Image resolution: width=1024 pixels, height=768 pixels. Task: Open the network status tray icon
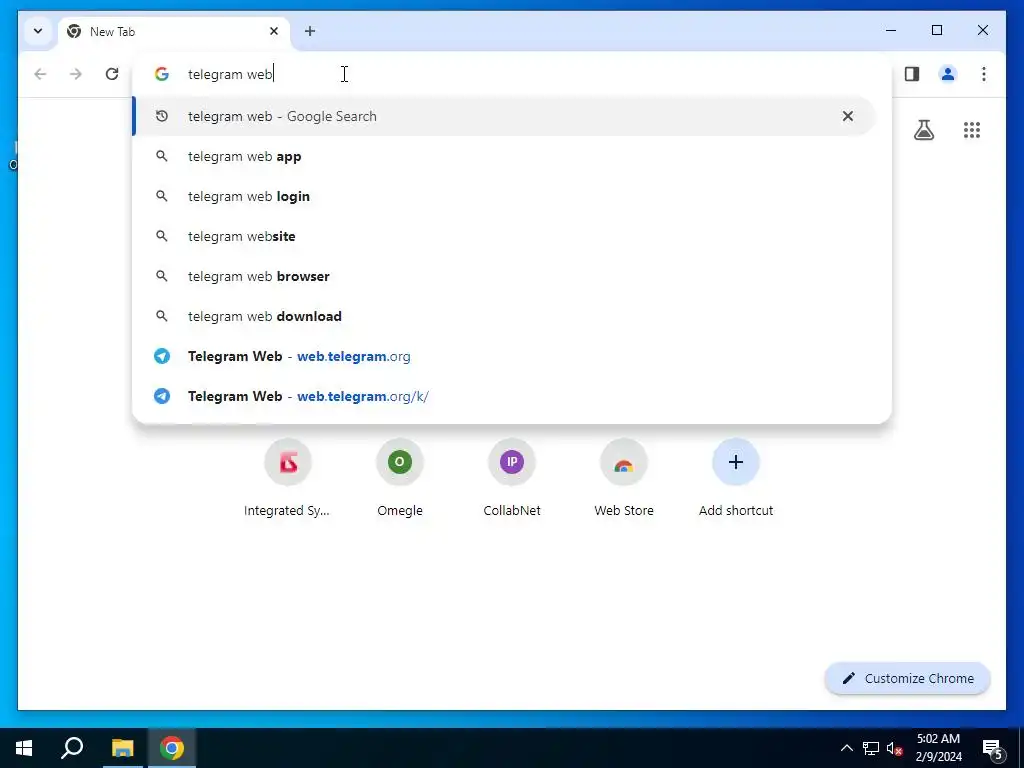pyautogui.click(x=871, y=748)
